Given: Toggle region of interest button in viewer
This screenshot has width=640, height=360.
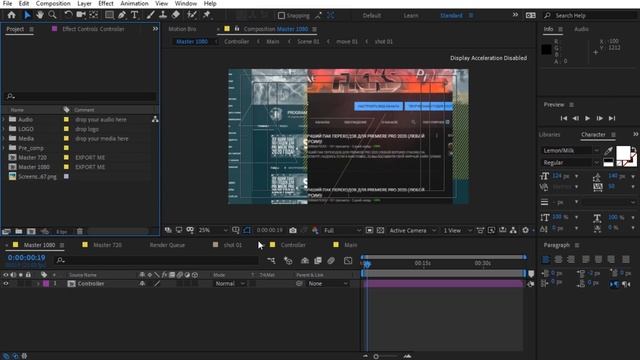Looking at the screenshot, I should (369, 230).
